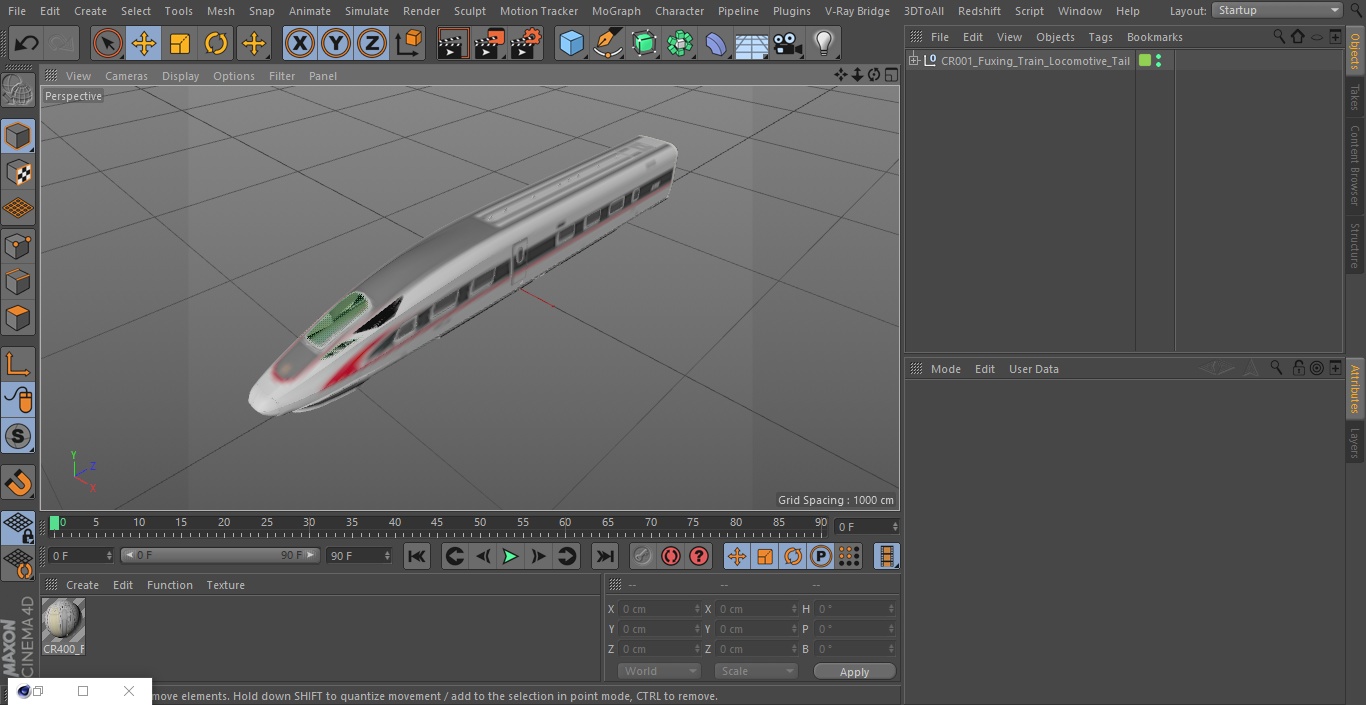
Task: Open the Layers side tab
Action: pos(1355,442)
